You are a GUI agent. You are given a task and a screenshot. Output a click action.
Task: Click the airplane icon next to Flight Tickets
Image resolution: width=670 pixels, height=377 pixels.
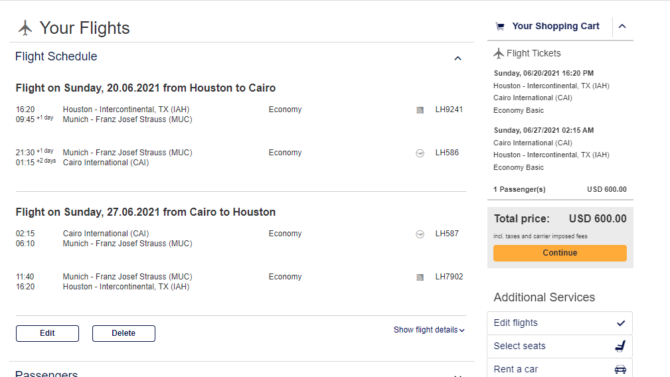pos(499,53)
